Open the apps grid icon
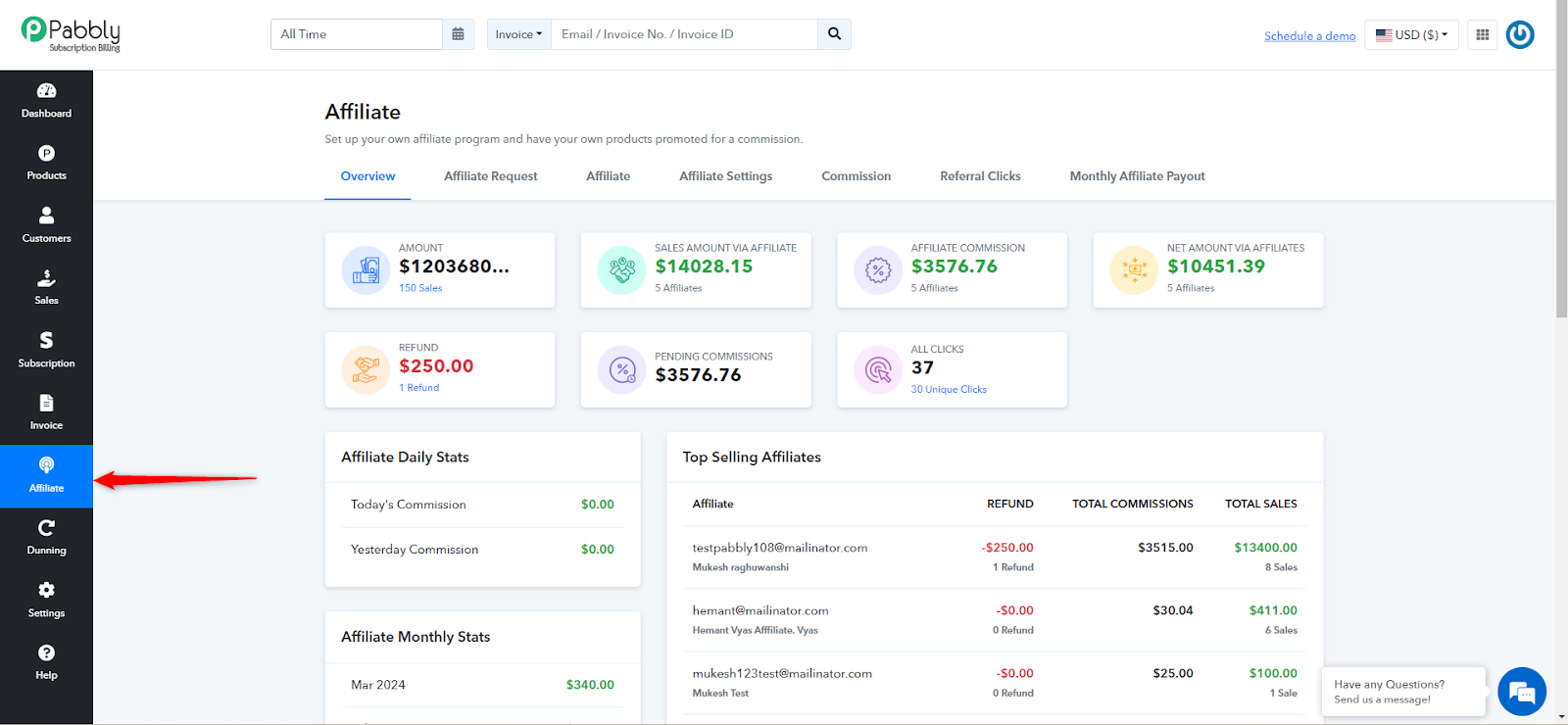Image resolution: width=1568 pixels, height=725 pixels. point(1482,34)
